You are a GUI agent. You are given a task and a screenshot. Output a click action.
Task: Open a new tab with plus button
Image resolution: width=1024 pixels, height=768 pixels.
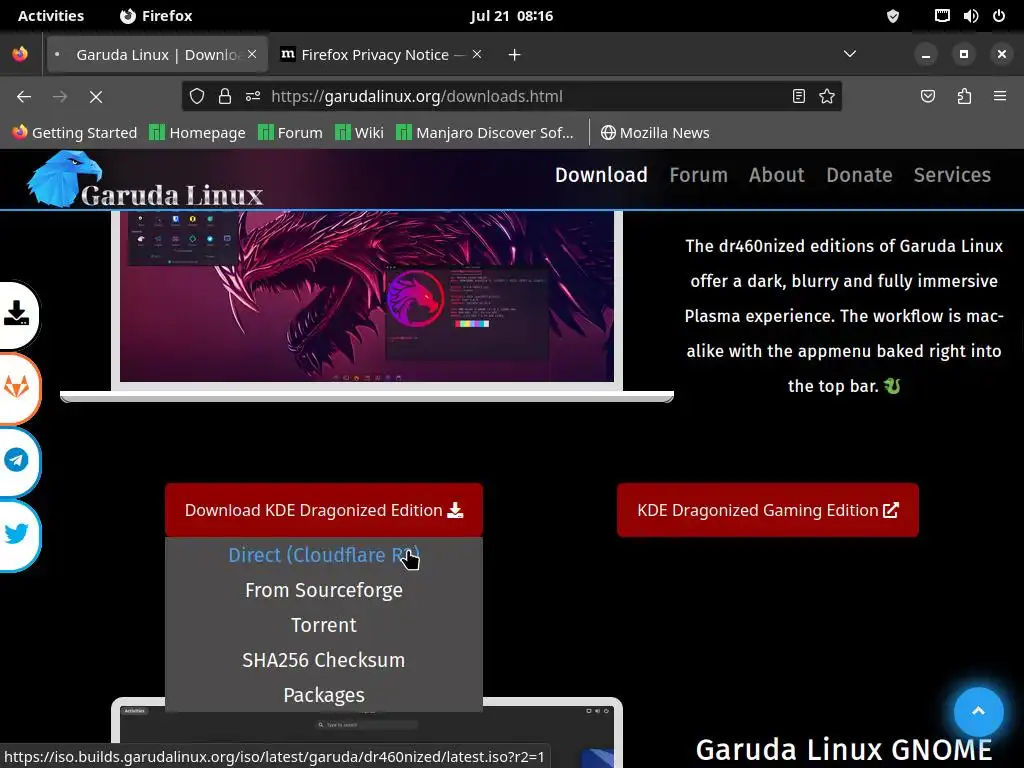coord(515,55)
